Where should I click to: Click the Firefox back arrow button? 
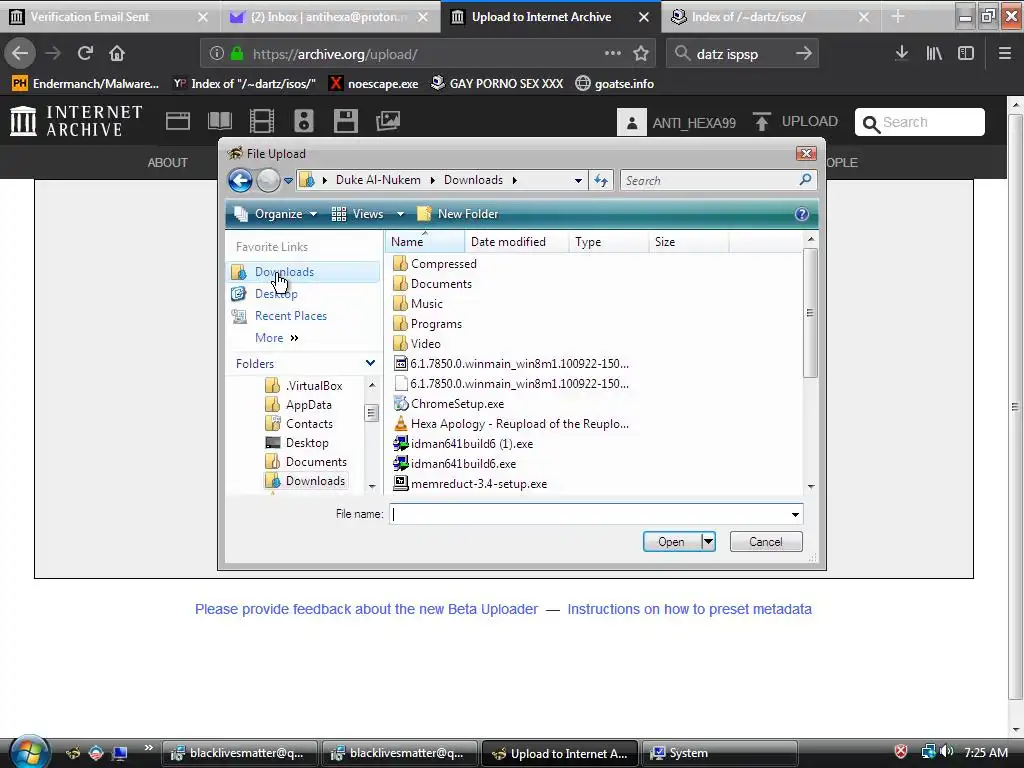pos(20,54)
